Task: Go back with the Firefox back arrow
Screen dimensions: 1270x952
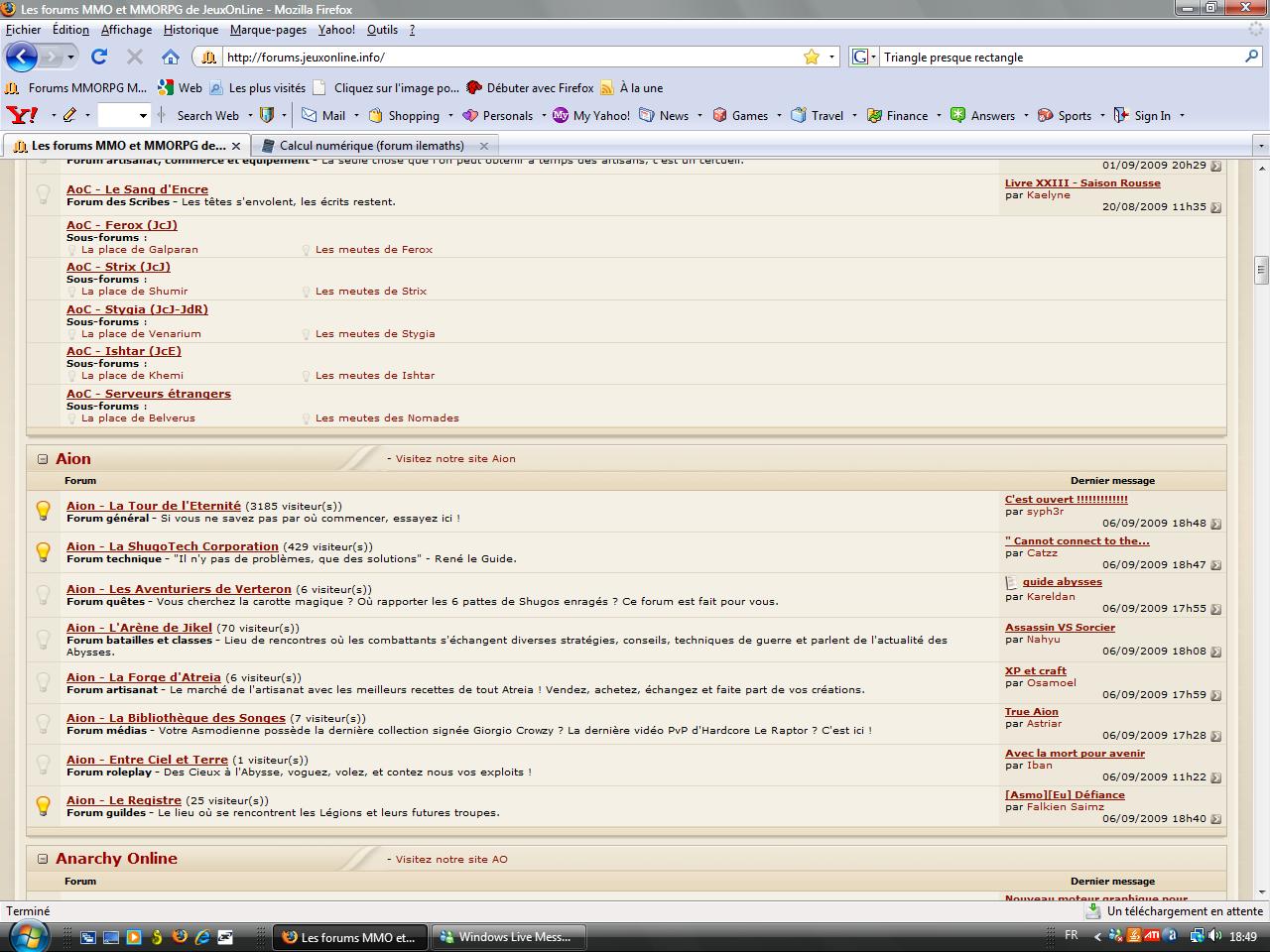Action: tap(22, 57)
